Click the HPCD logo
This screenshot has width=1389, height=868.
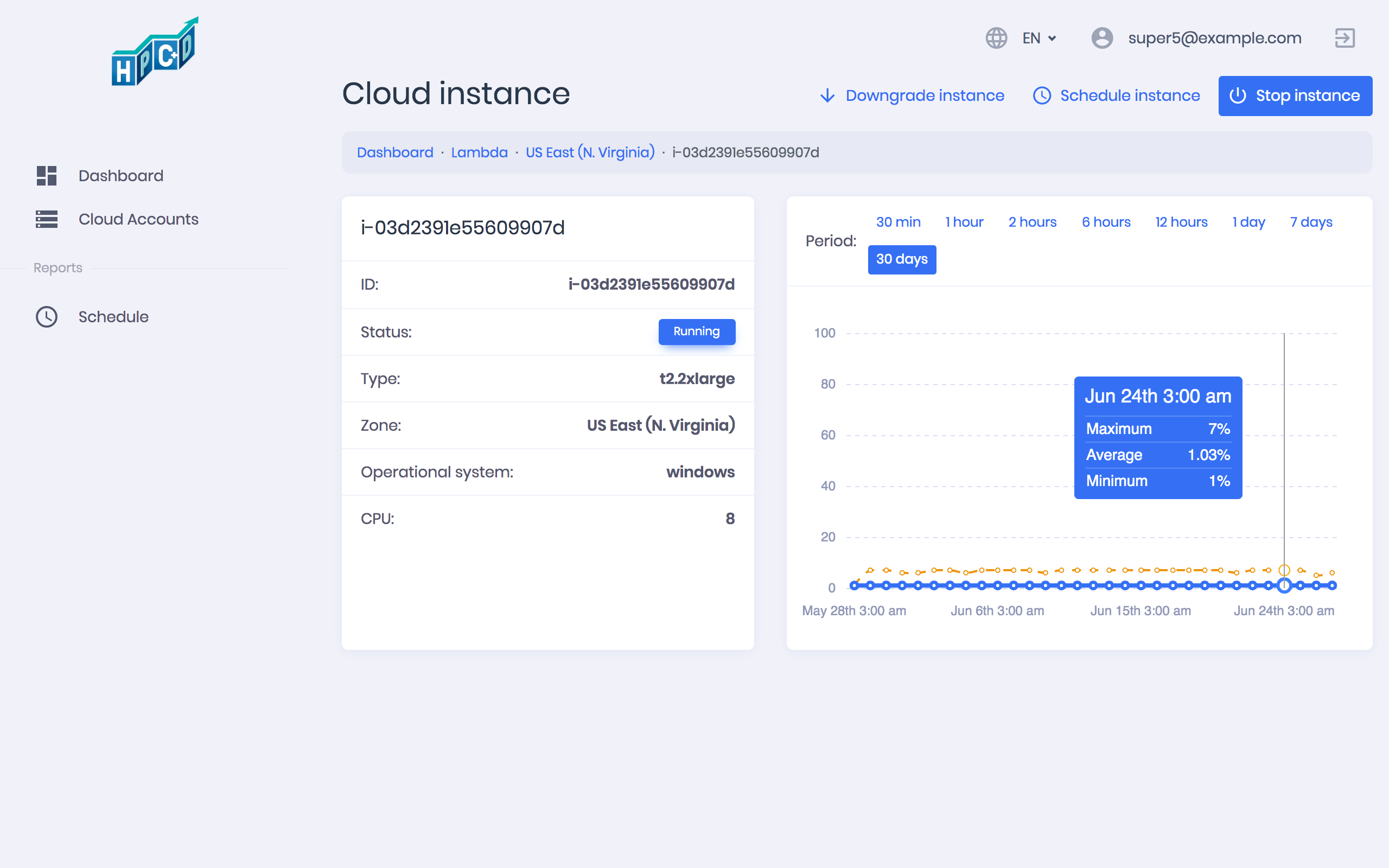click(155, 53)
